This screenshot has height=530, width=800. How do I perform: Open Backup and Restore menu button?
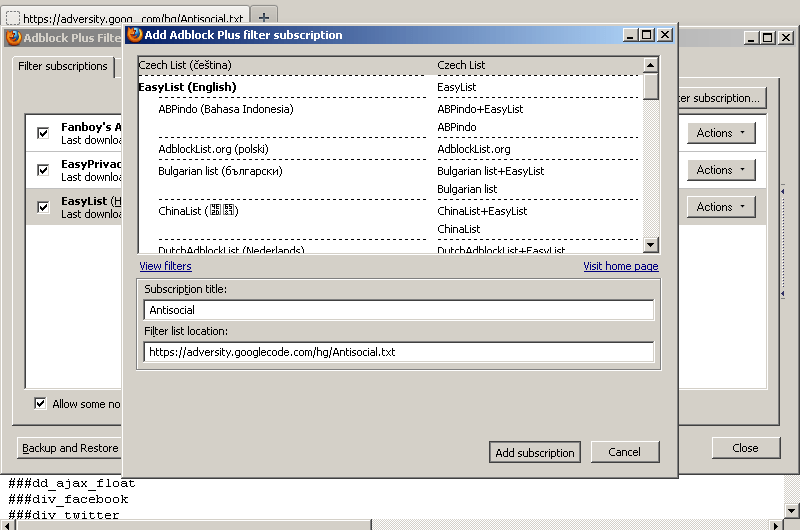(70, 448)
